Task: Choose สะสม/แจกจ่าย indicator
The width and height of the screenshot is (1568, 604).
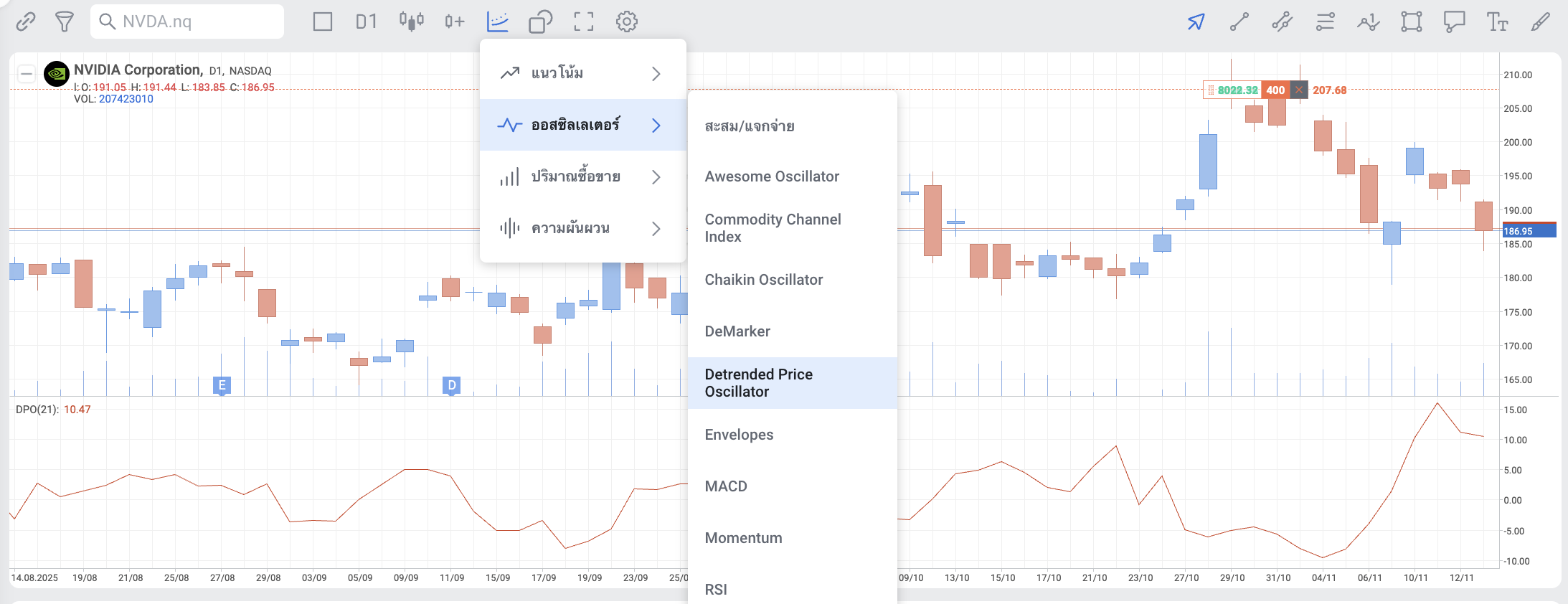Action: click(793, 126)
